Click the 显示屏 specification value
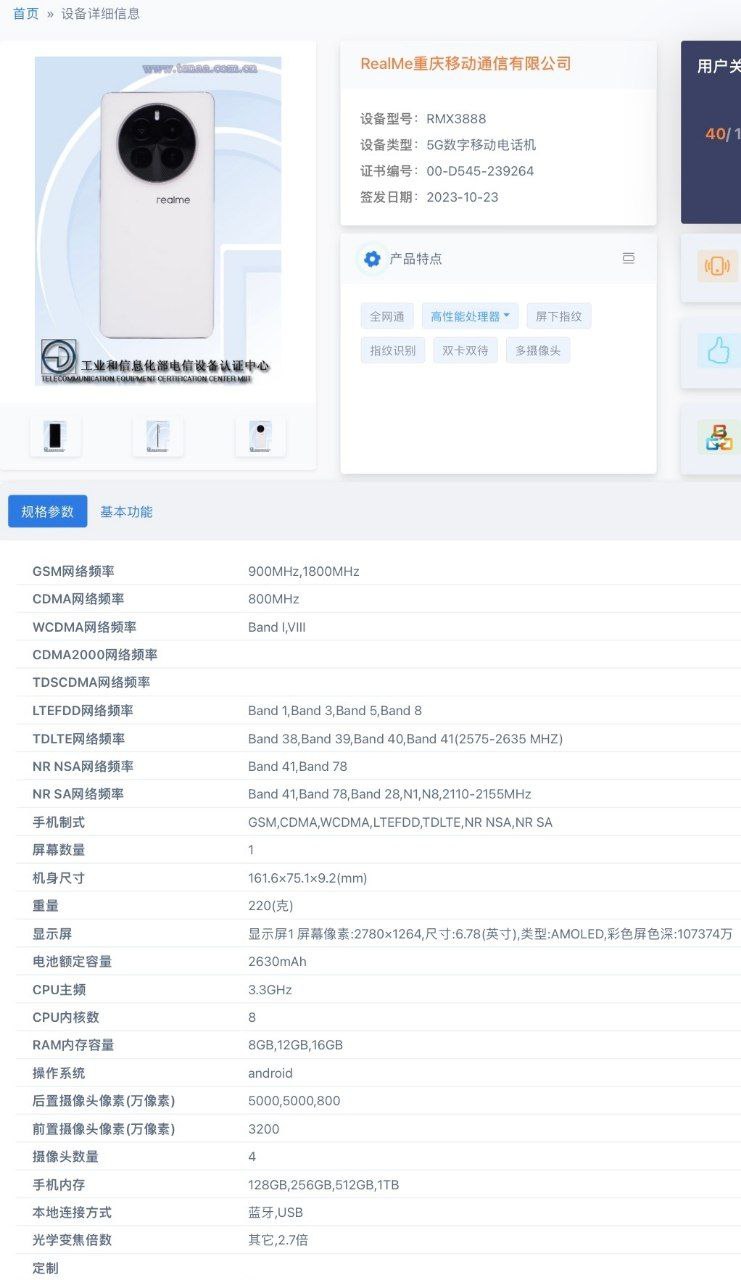 click(x=490, y=934)
